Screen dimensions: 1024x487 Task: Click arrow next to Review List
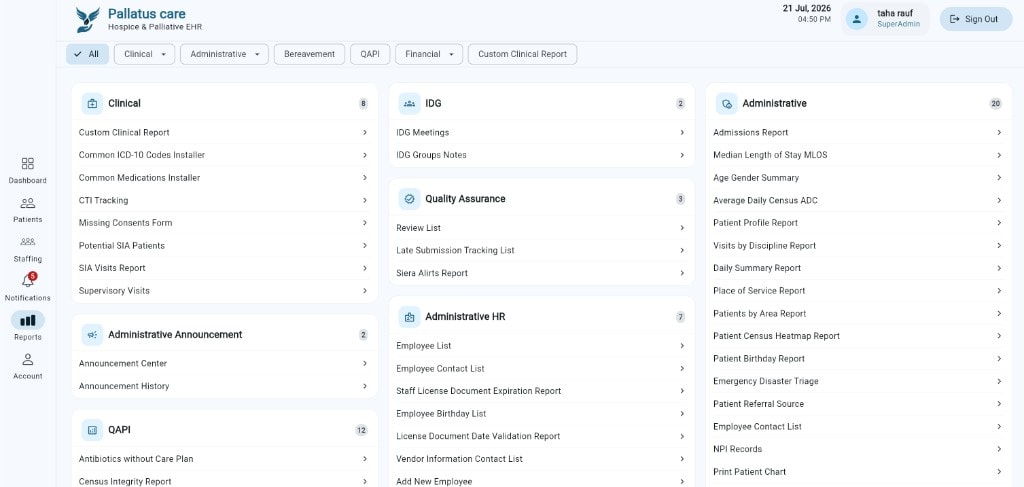682,228
